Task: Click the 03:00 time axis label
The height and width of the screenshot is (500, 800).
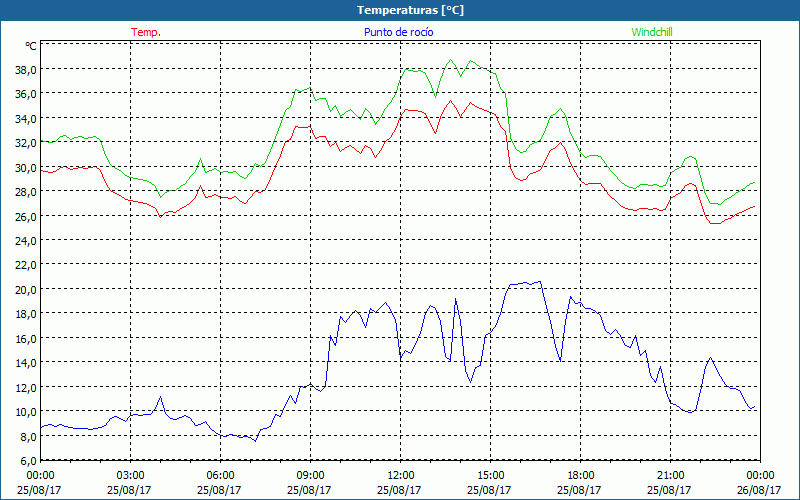Action: click(x=130, y=476)
